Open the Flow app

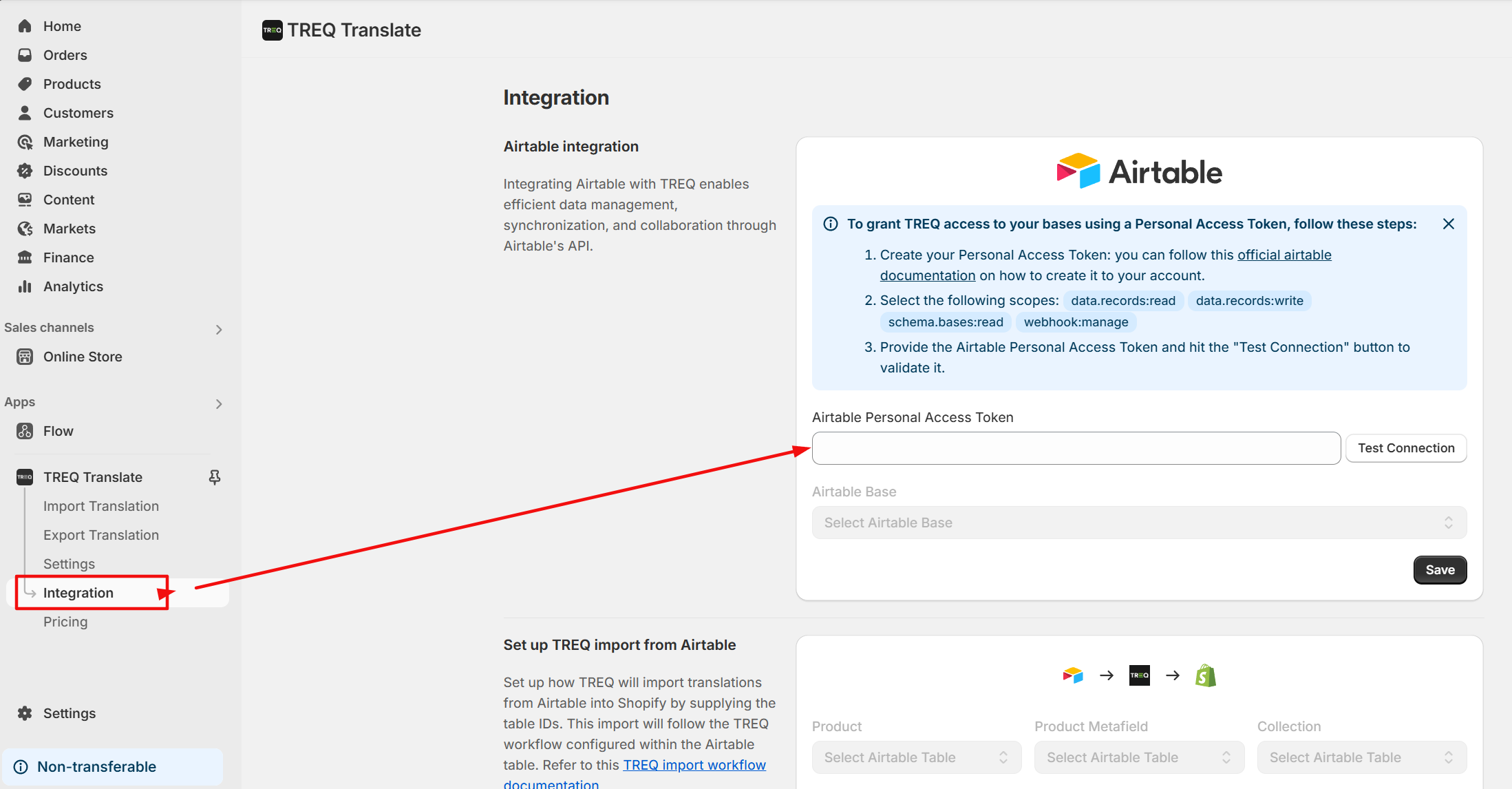(58, 431)
